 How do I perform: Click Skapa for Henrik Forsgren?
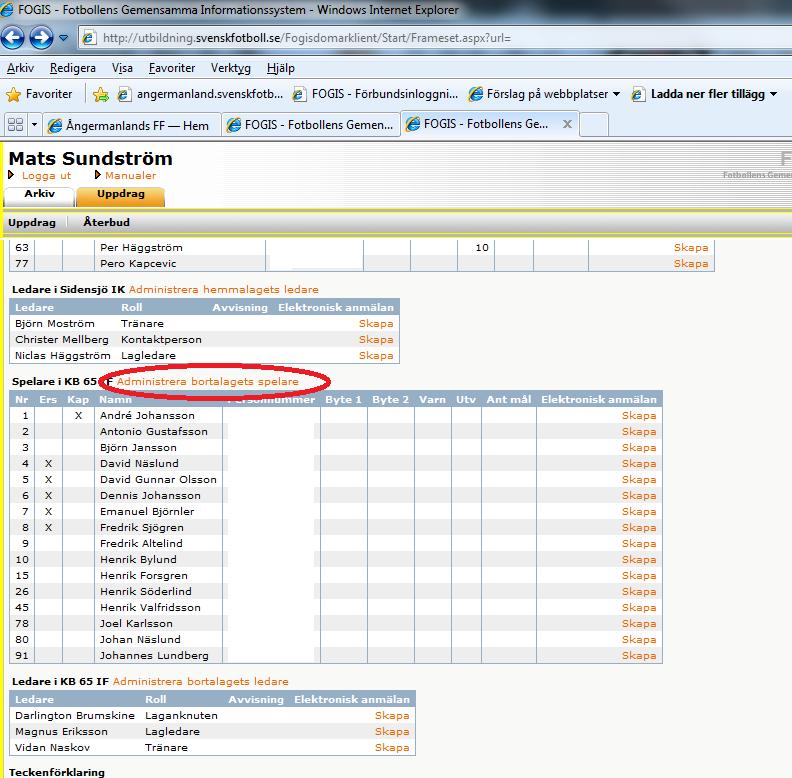tap(639, 575)
